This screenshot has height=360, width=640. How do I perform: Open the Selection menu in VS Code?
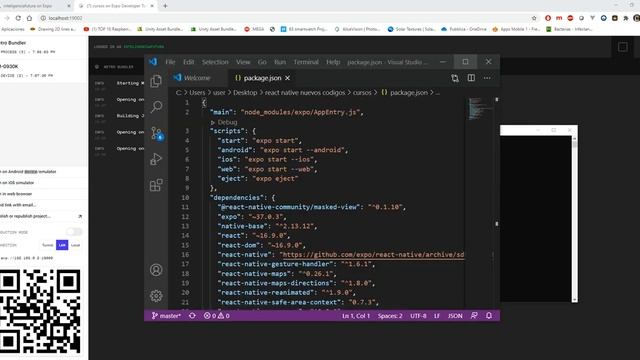pyautogui.click(x=215, y=62)
